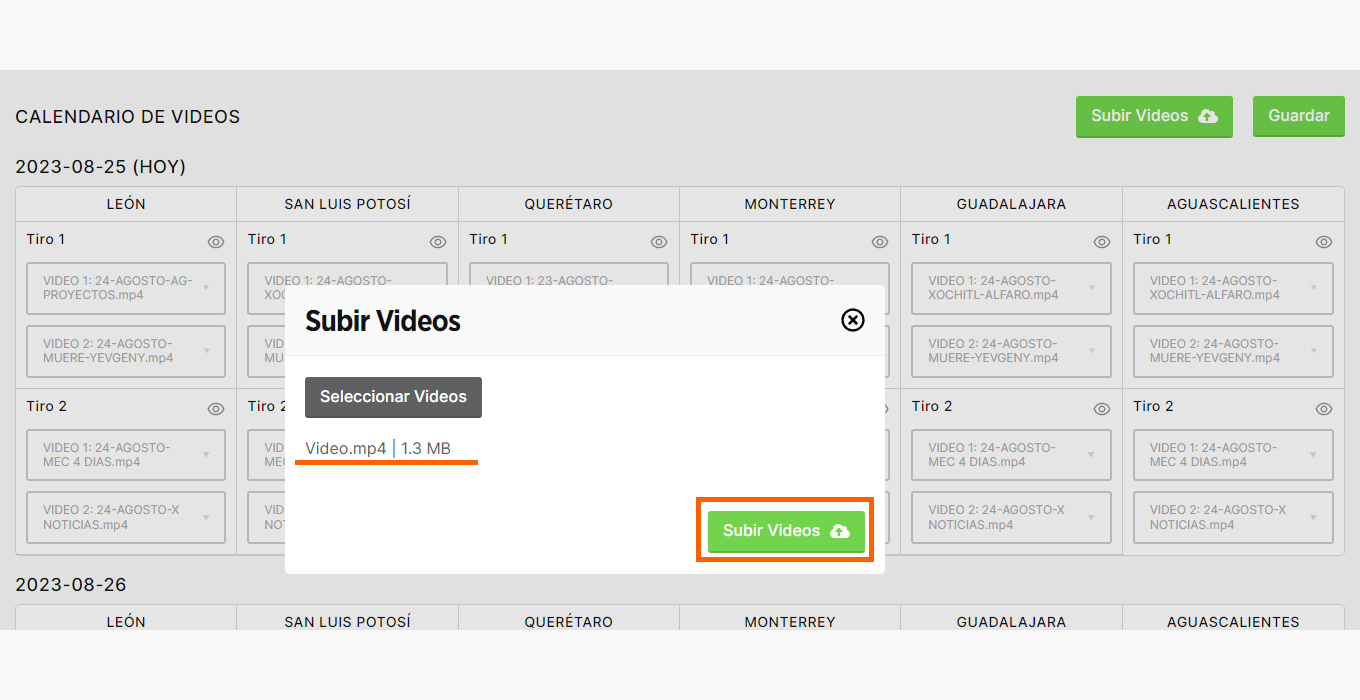This screenshot has height=700, width=1360.
Task: Click Tiro 2 label in Aguascalientes column
Action: click(1154, 406)
